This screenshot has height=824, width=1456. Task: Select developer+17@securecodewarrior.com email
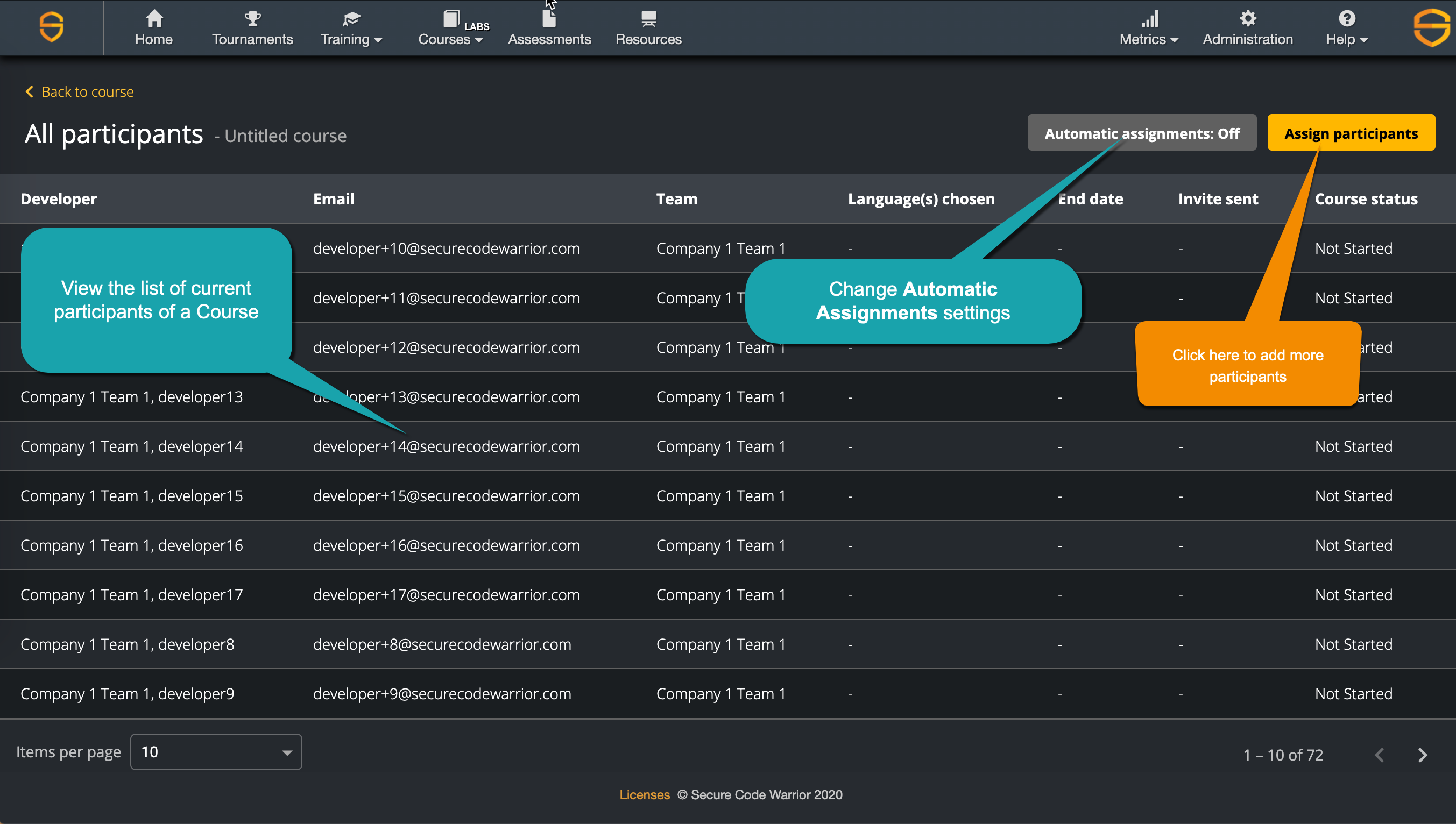446,595
